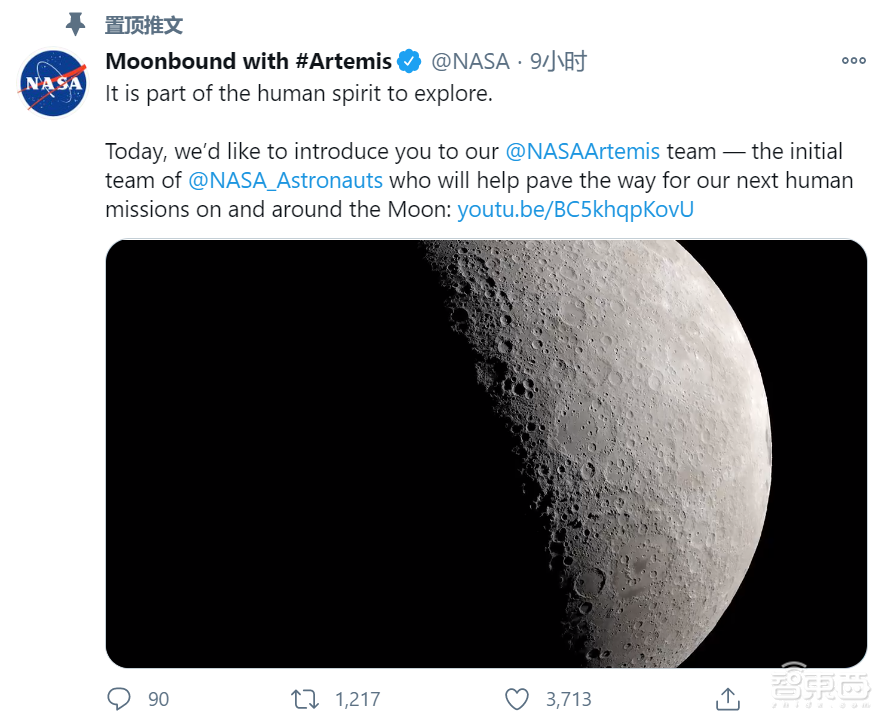The width and height of the screenshot is (890, 726).
Task: Click the pin icon above the tweet
Action: point(75,24)
